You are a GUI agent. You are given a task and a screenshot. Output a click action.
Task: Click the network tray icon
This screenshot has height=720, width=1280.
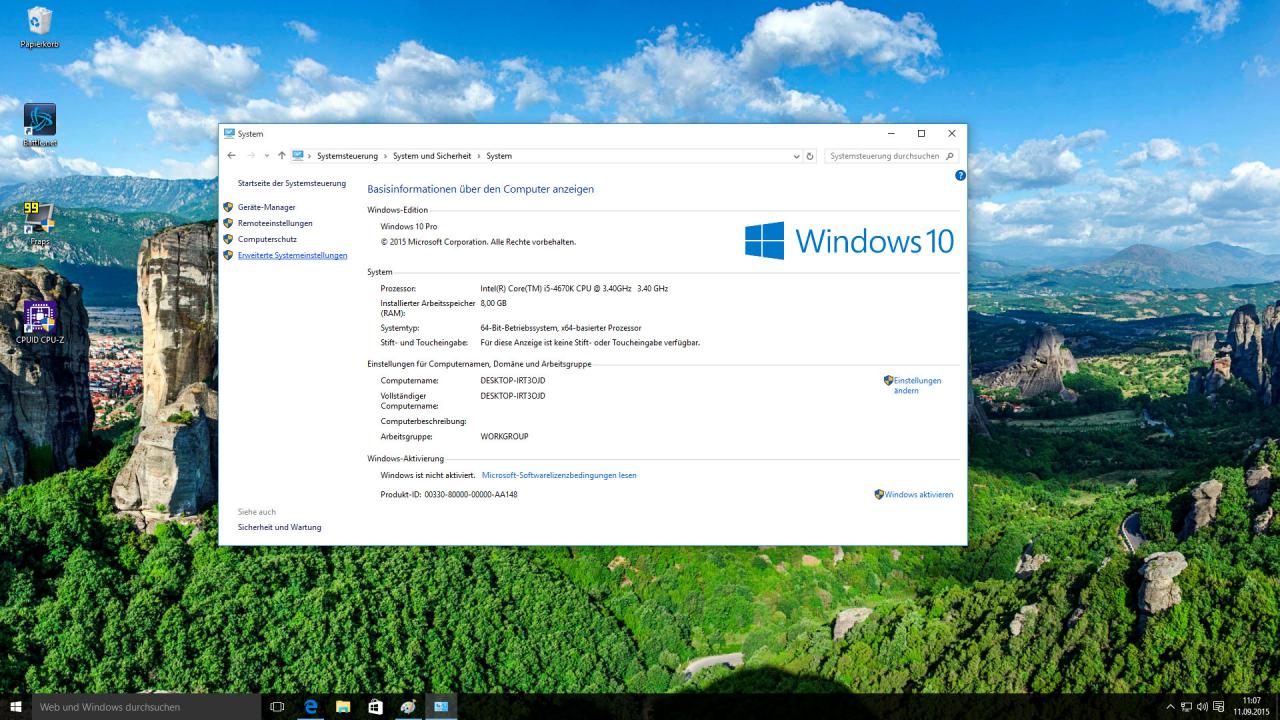(1186, 707)
